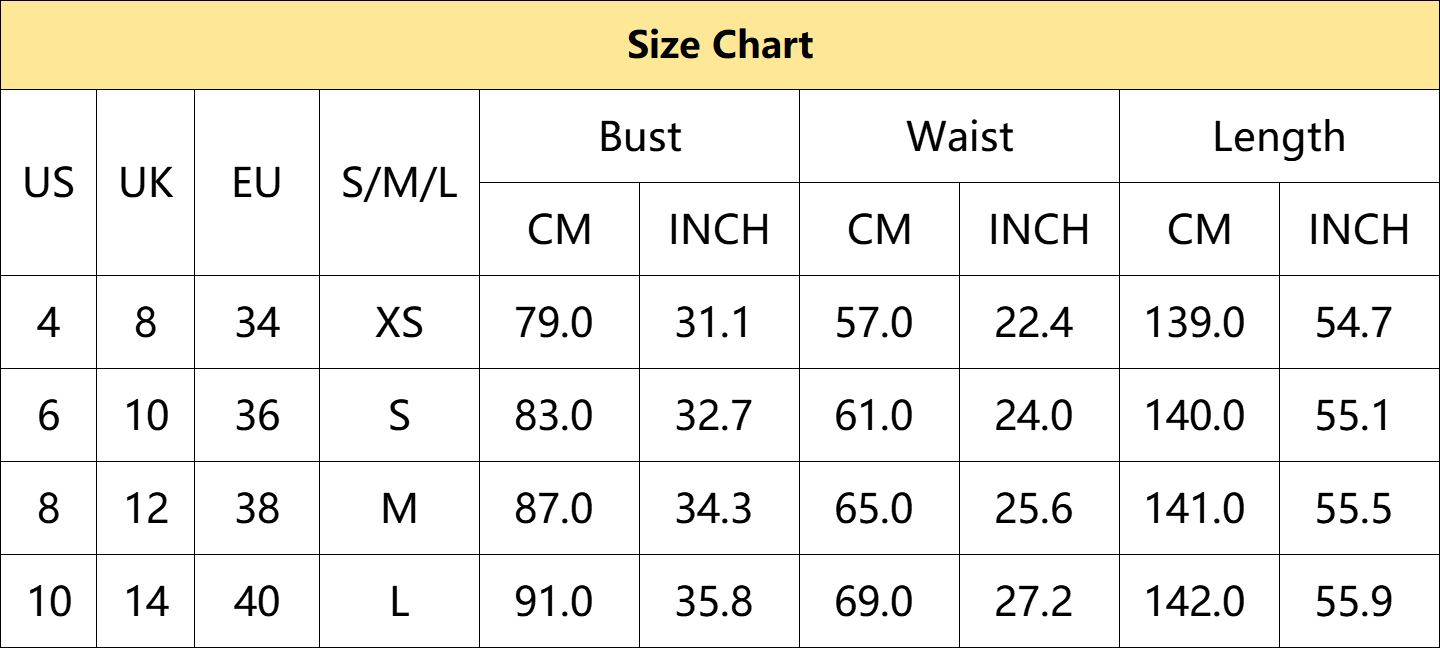
Task: Select the UK column header
Action: coord(146,183)
